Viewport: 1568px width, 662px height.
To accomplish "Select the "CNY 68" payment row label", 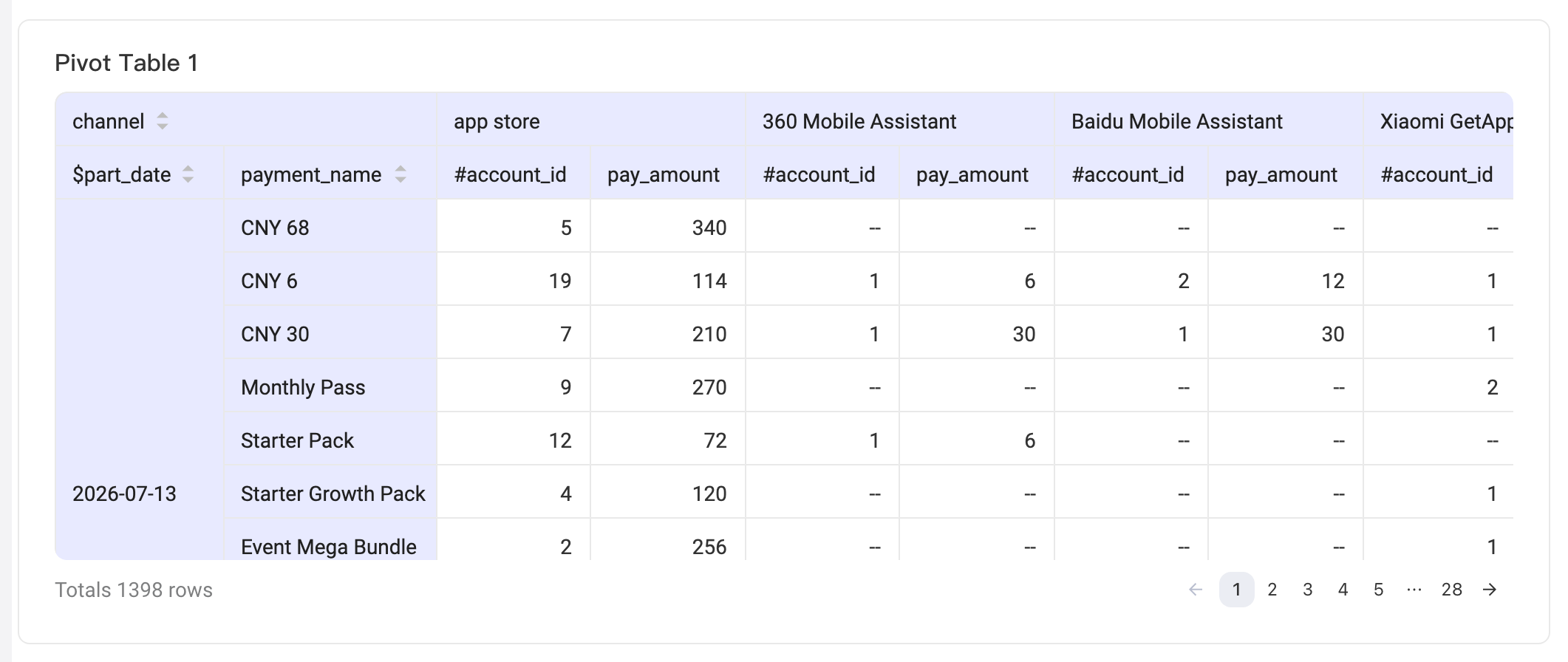I will 275,228.
